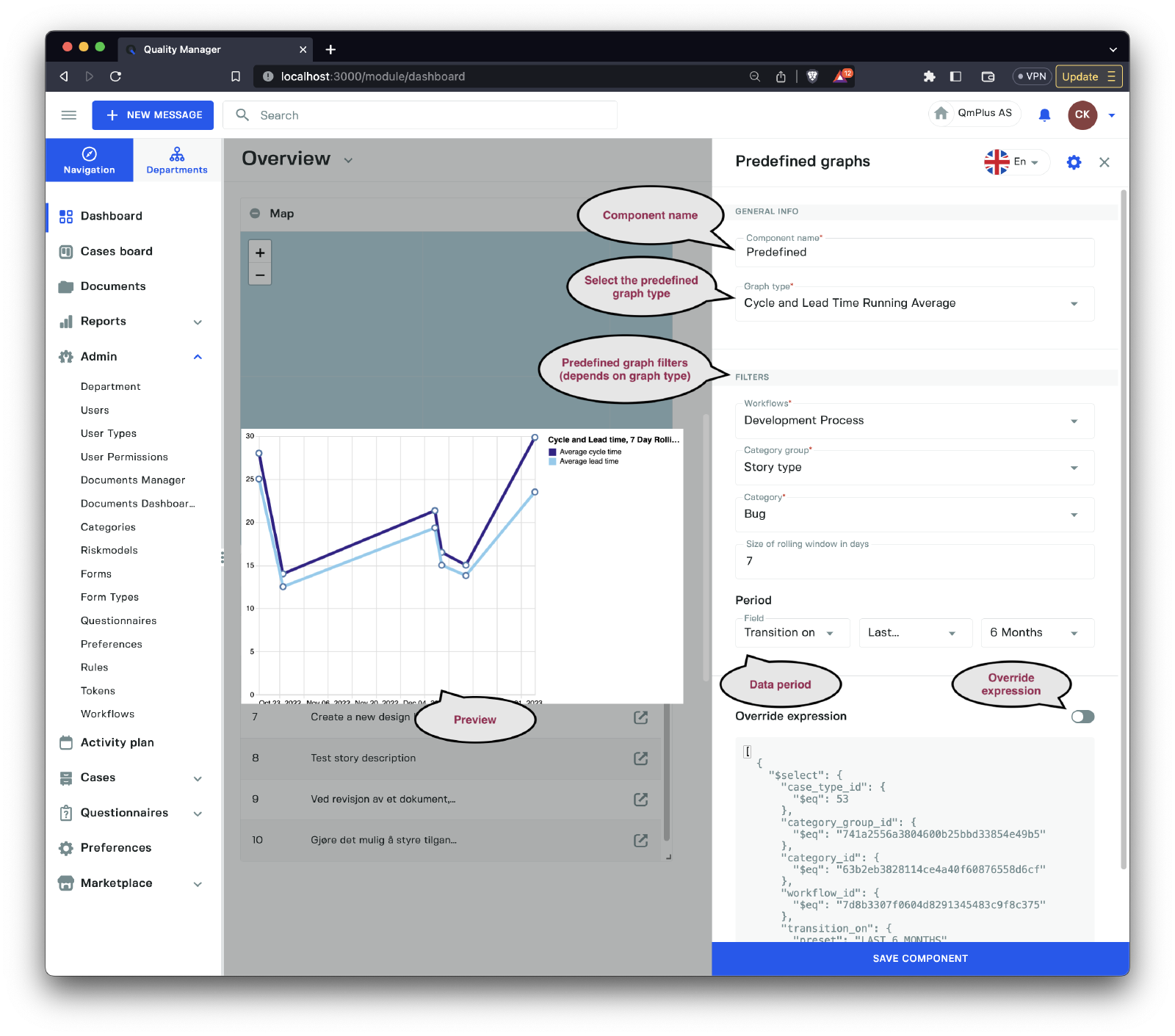Expand the Workflows dropdown
The width and height of the screenshot is (1175, 1036).
[914, 421]
